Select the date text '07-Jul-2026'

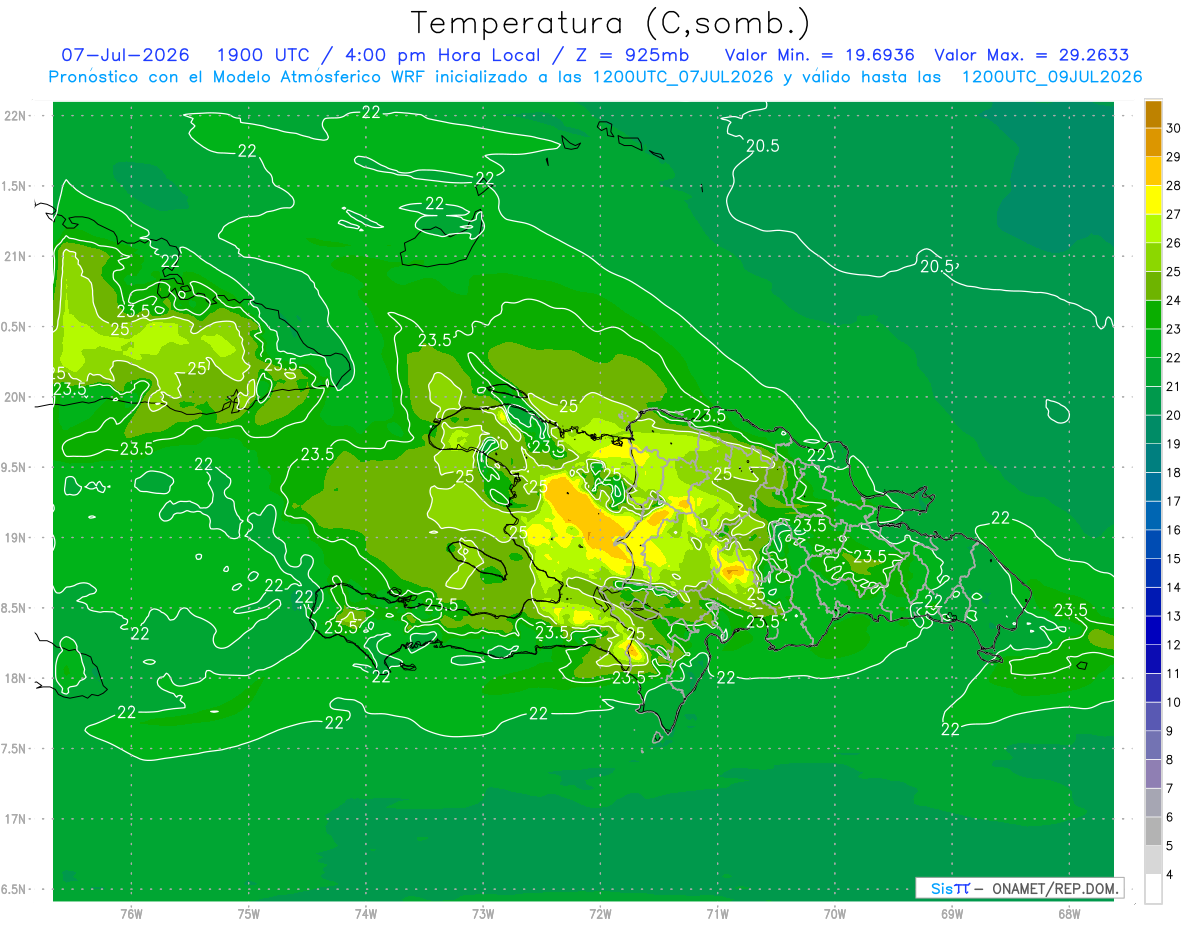125,55
